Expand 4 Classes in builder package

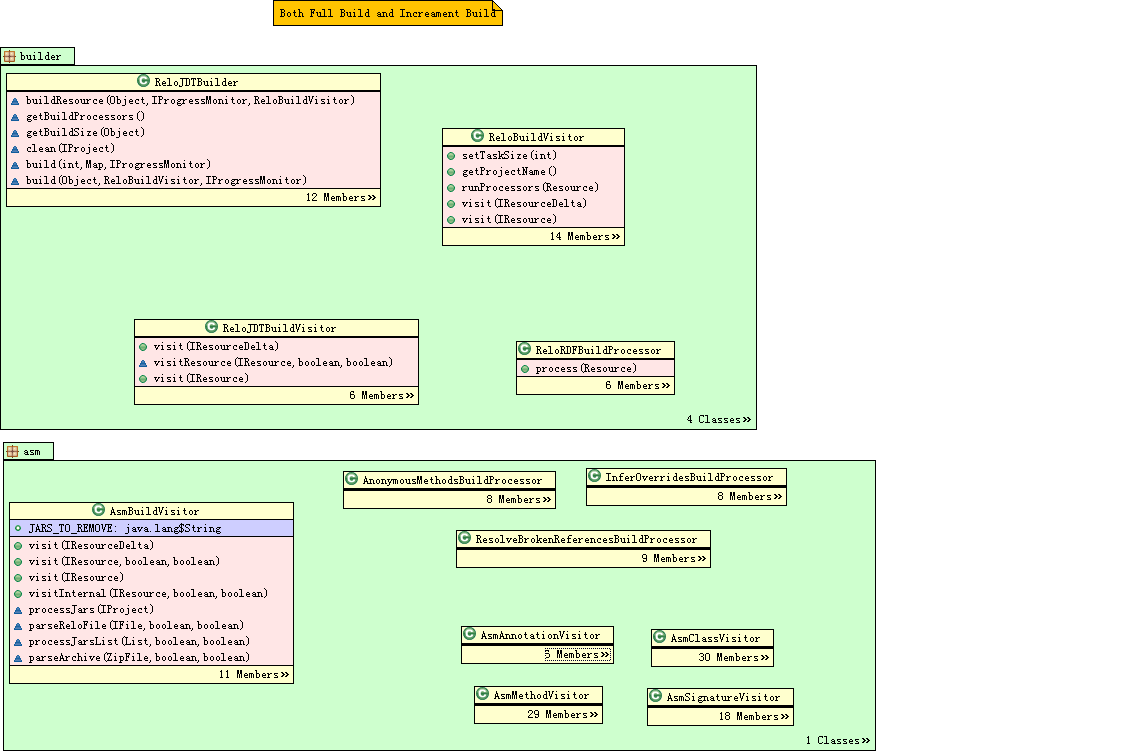click(719, 419)
